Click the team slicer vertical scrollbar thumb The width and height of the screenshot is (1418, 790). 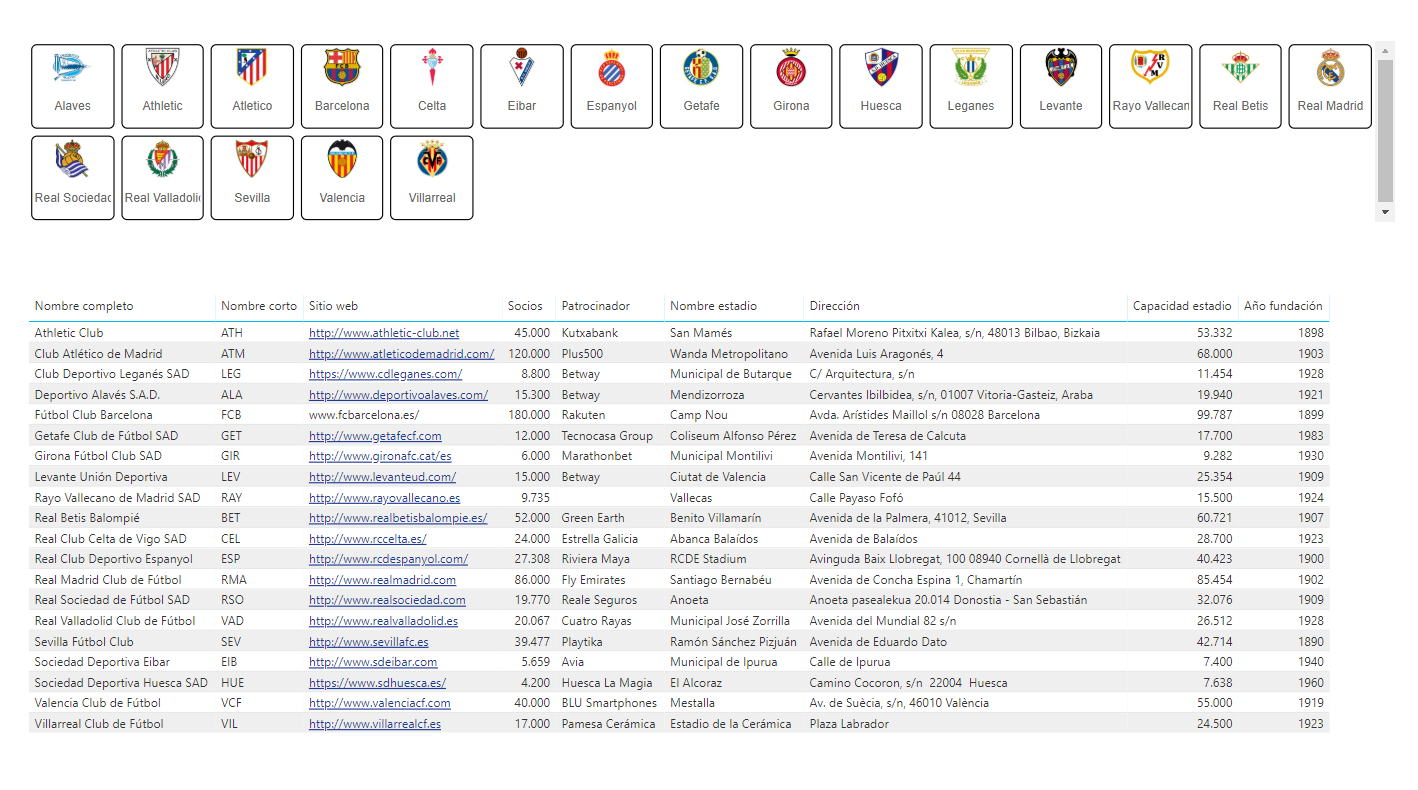(x=1385, y=130)
